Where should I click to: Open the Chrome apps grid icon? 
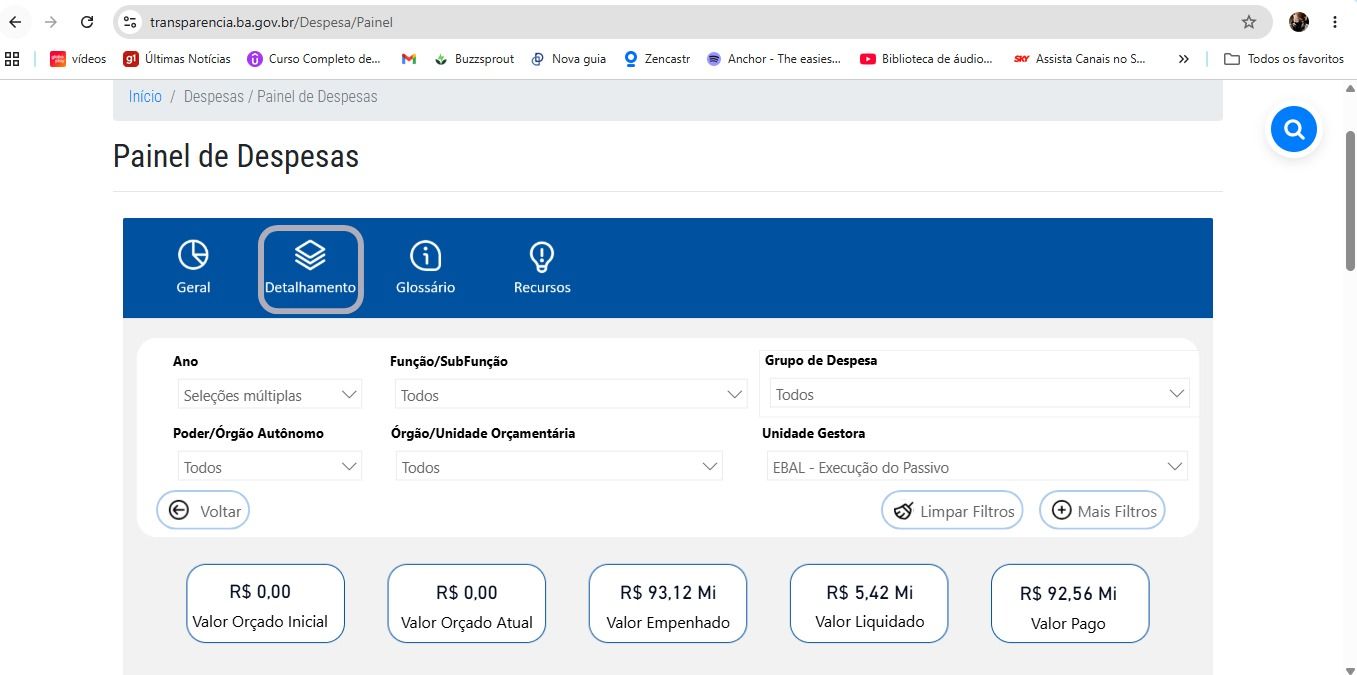[x=12, y=59]
